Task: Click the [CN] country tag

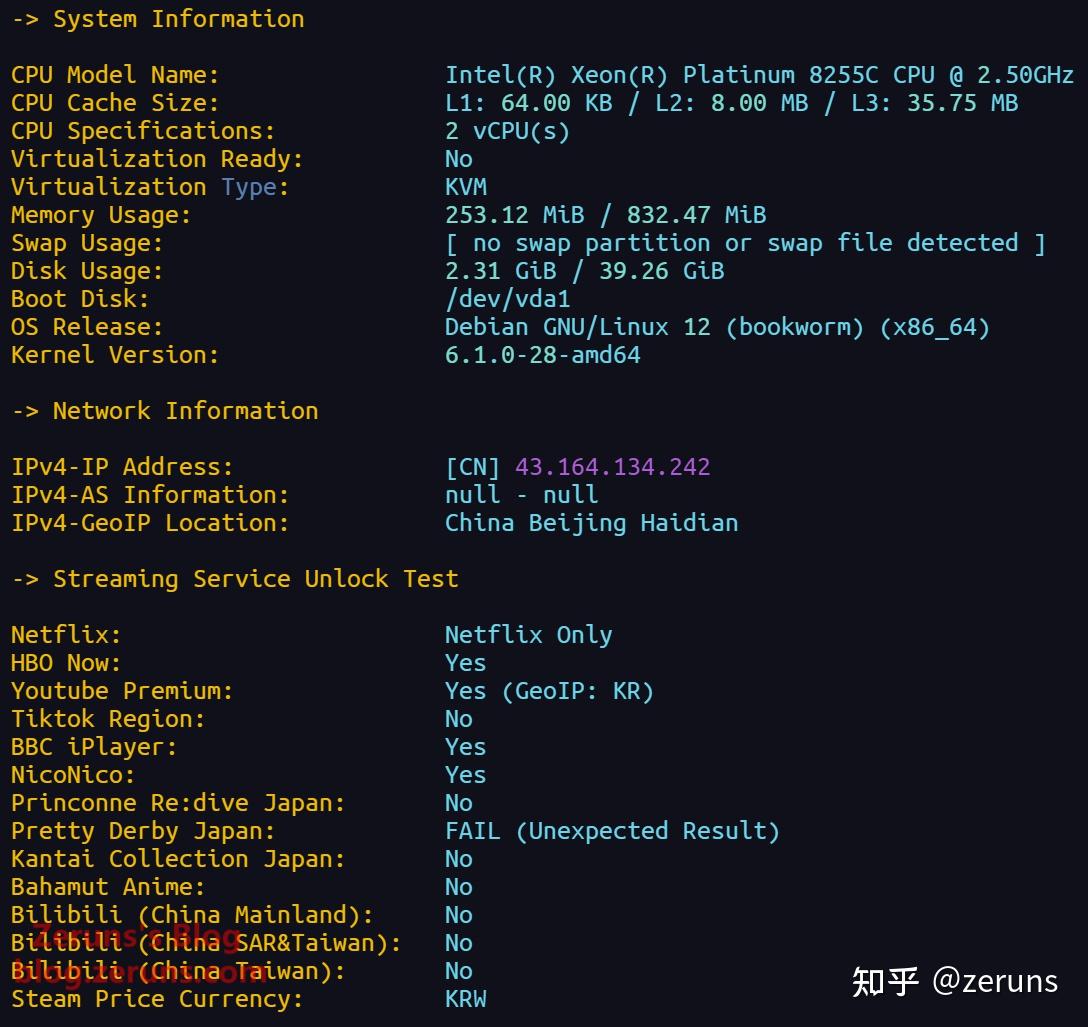Action: click(x=473, y=467)
